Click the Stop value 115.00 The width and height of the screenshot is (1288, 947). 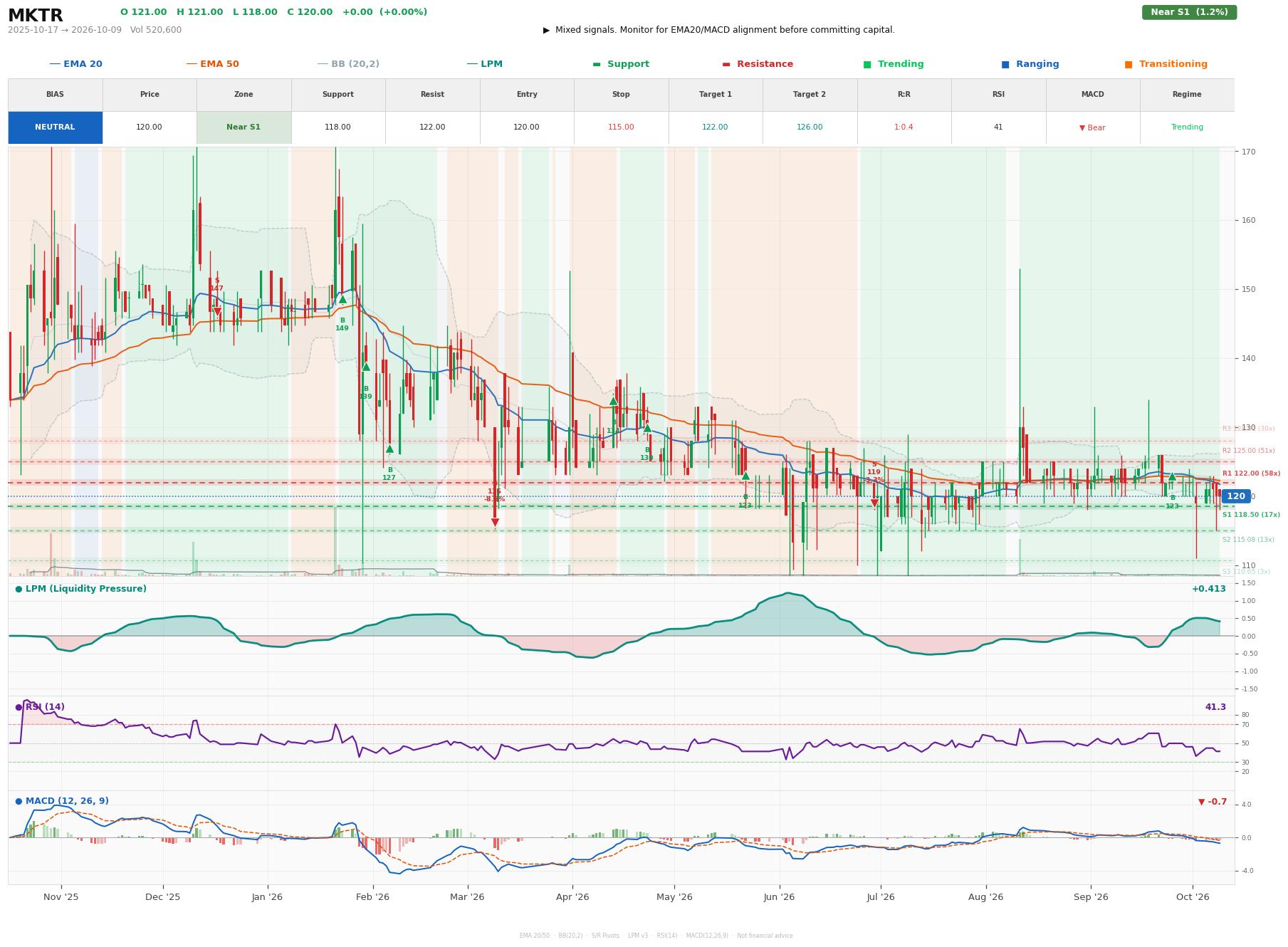[621, 127]
